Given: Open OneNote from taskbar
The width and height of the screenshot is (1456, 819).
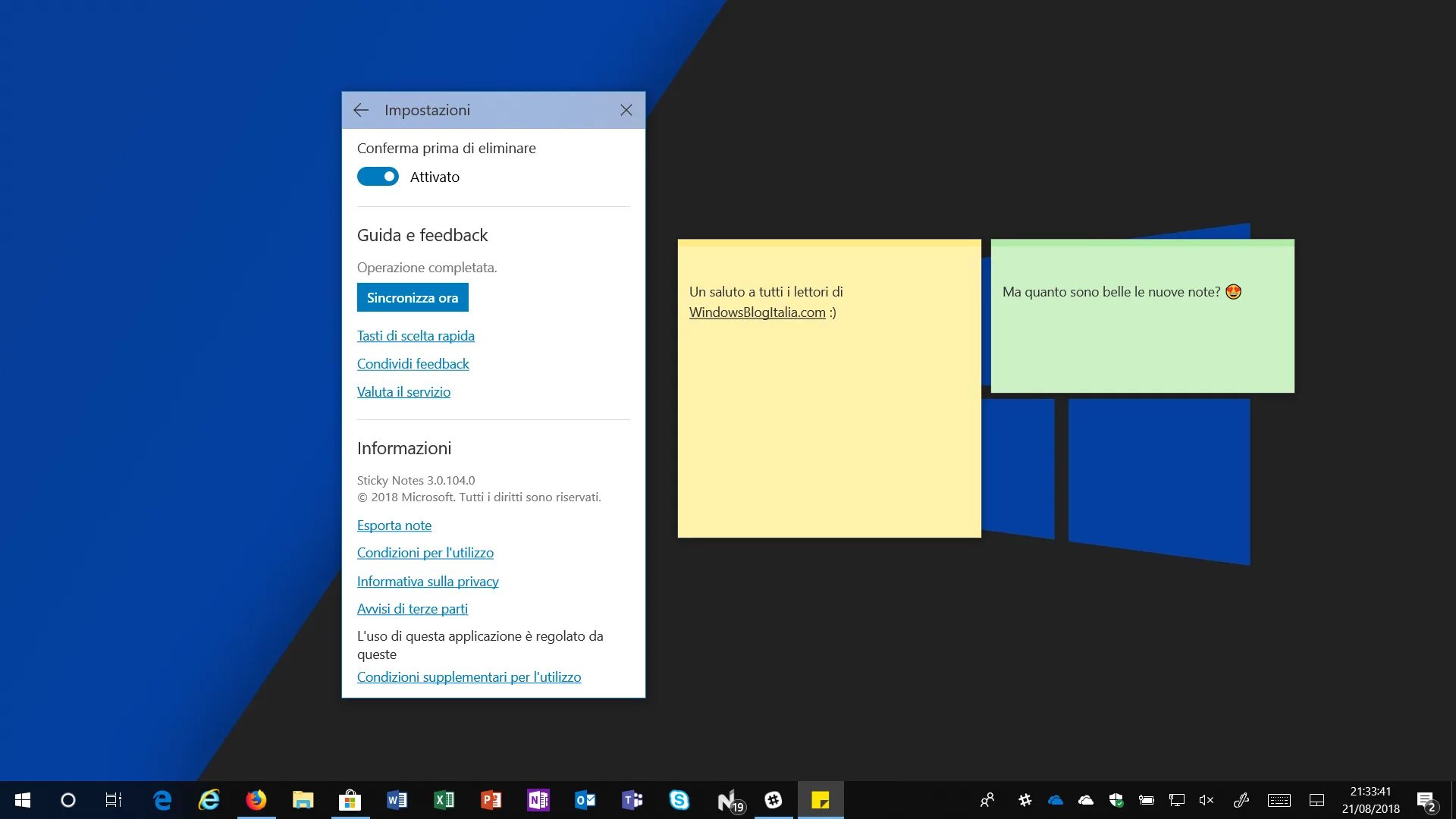Looking at the screenshot, I should (539, 799).
